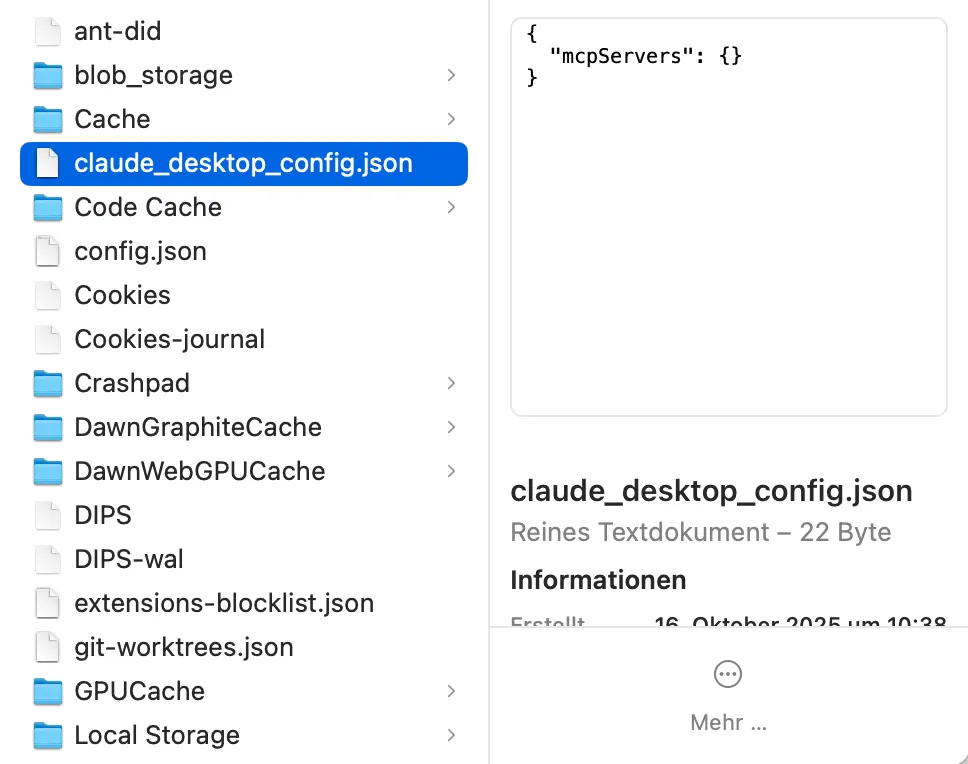Click the JSON text preview area
Screen dimensions: 968x764
pos(728,215)
